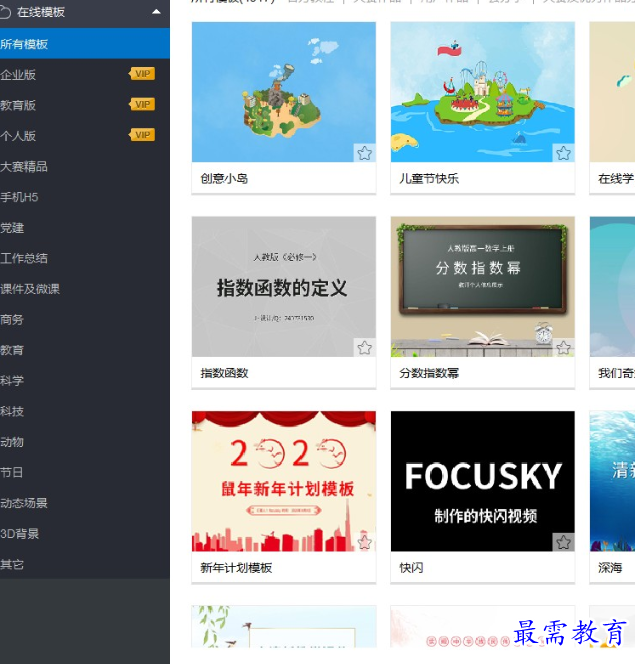This screenshot has height=664, width=635.
Task: Select 节日 category
Action: pyautogui.click(x=12, y=473)
